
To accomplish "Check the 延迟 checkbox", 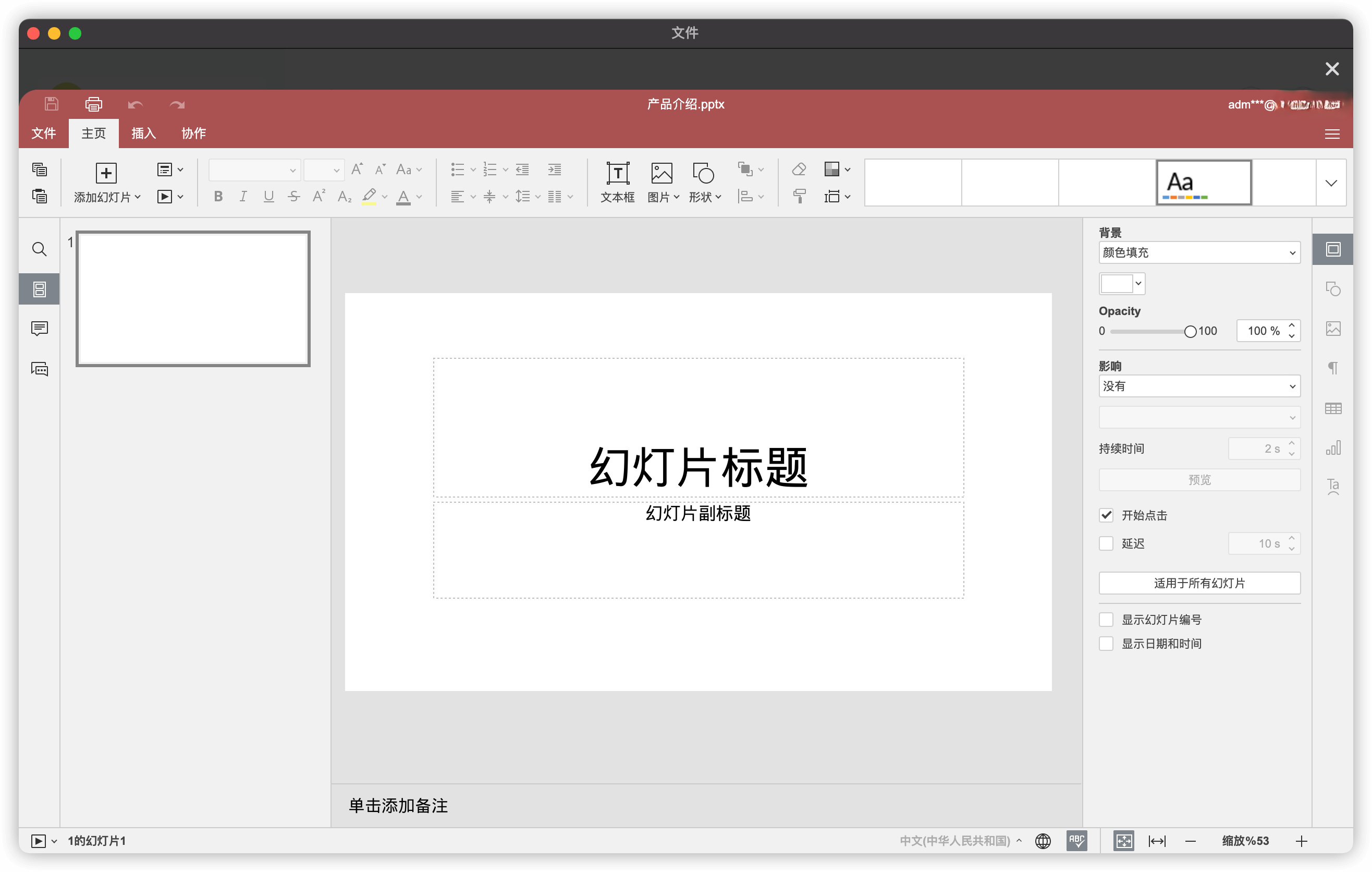I will point(1106,544).
